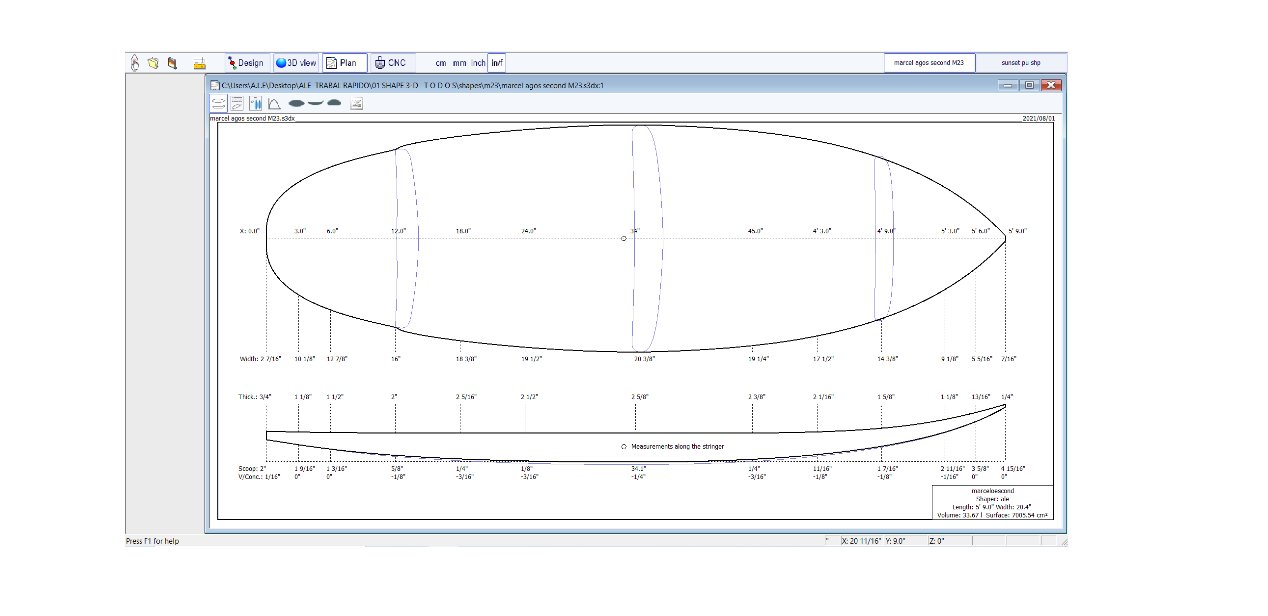The image size is (1268, 616).
Task: Click the width value 19 1/4"
Action: click(758, 358)
